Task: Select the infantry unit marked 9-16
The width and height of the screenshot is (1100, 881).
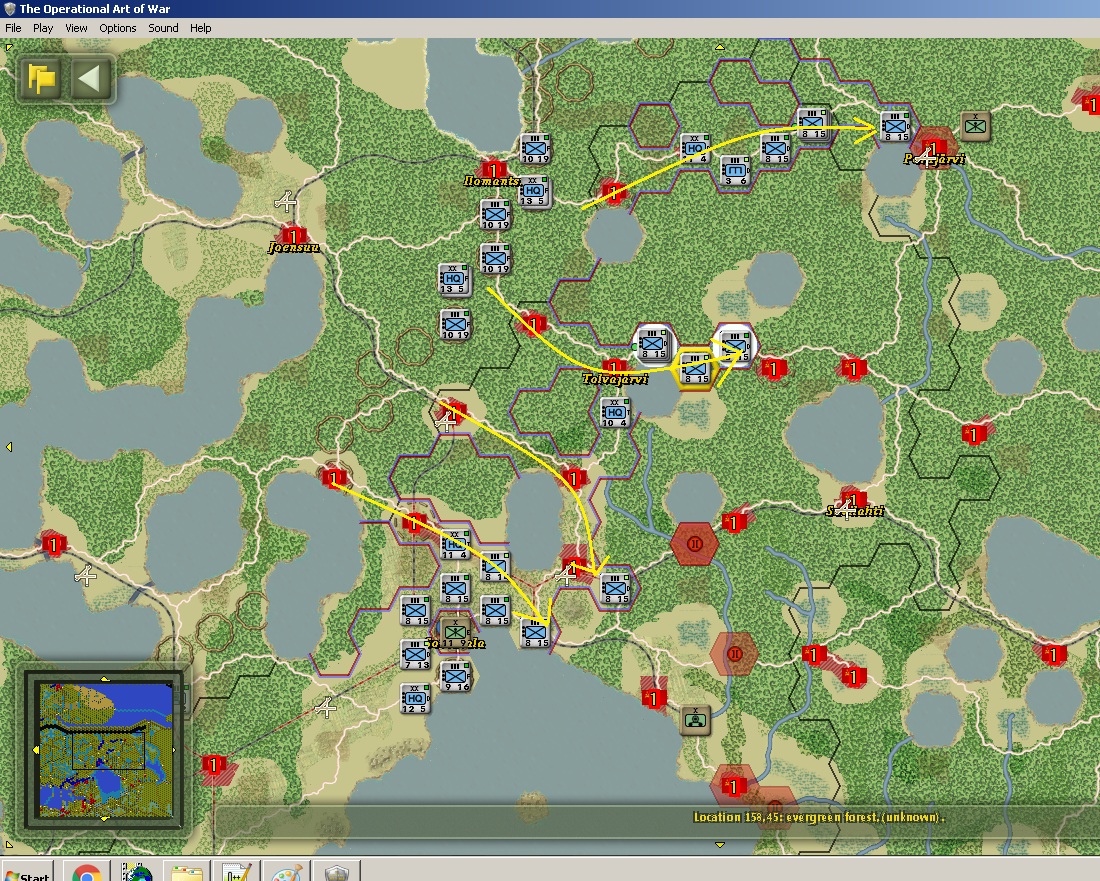Action: click(x=455, y=676)
